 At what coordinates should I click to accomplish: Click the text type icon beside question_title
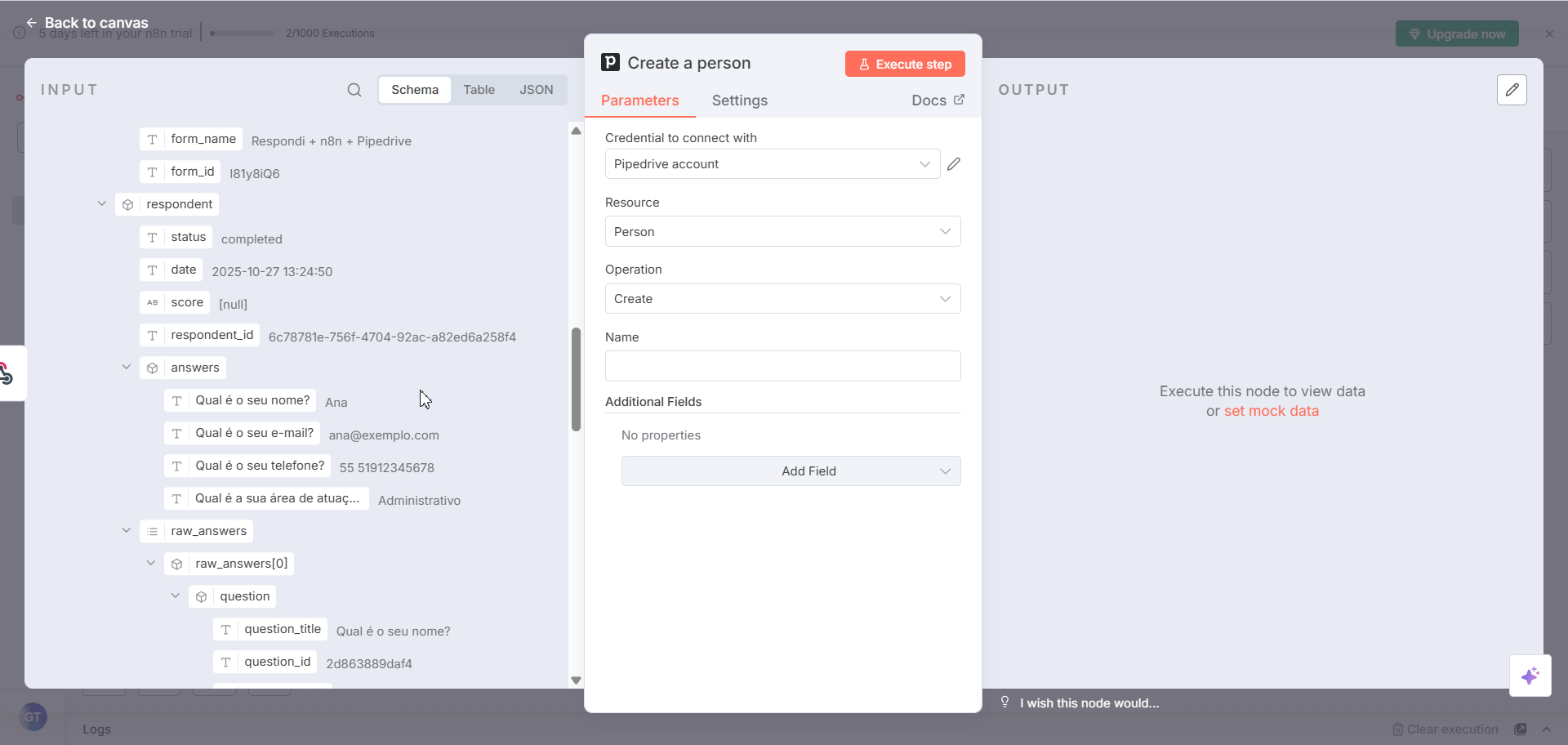[226, 629]
